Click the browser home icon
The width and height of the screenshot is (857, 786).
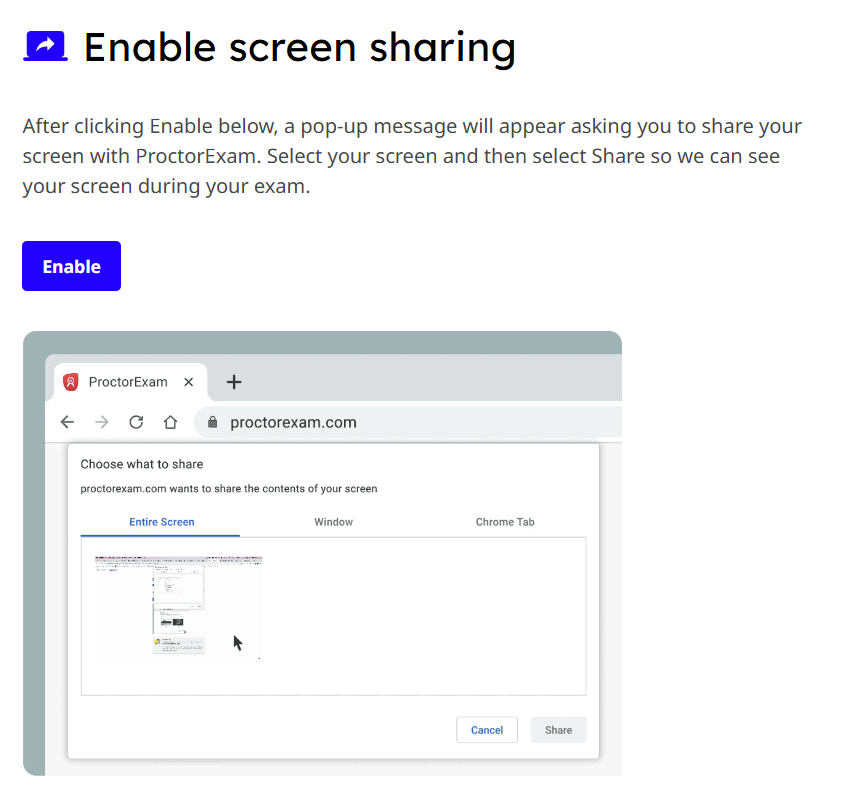(170, 422)
